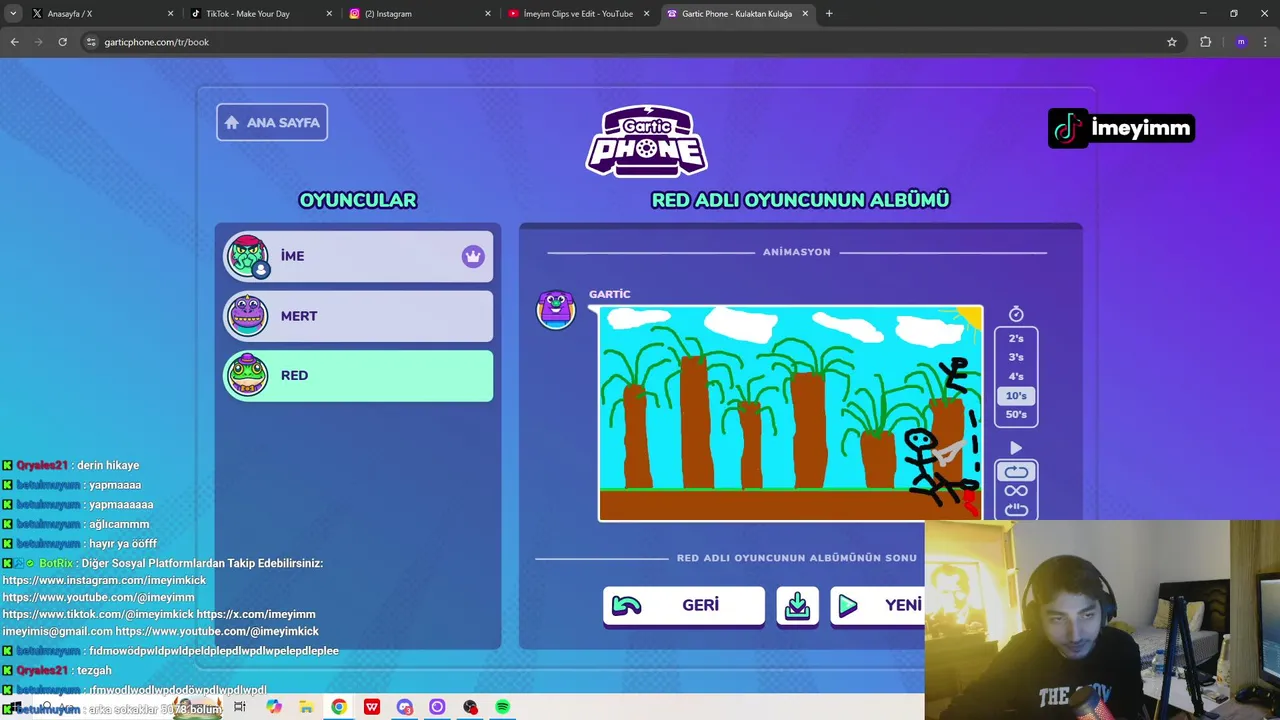
Task: Click İME's avatar icon
Action: [247, 256]
